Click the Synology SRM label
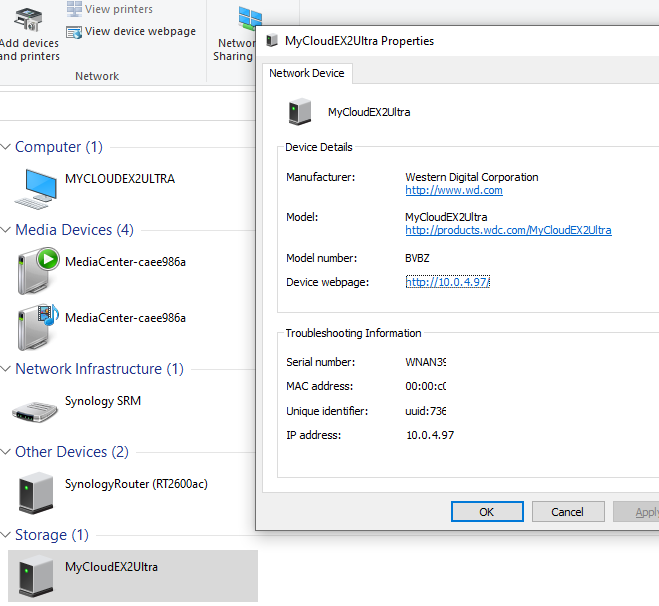Viewport: 659px width, 606px height. point(103,401)
